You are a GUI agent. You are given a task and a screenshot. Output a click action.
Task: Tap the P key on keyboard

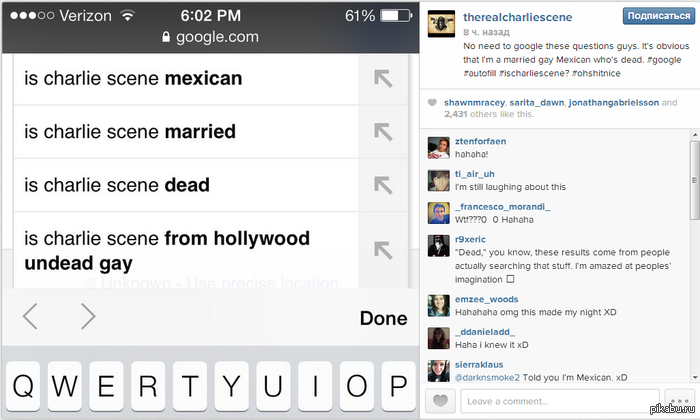[x=398, y=387]
